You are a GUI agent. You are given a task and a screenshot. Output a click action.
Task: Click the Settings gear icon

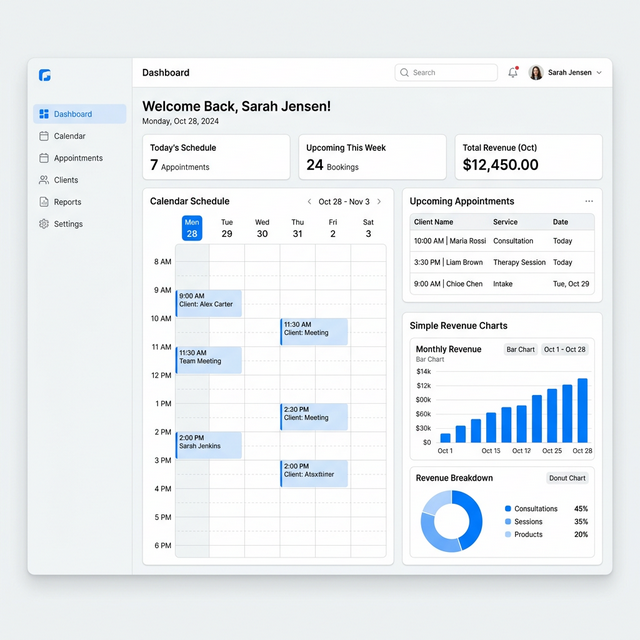pos(44,224)
